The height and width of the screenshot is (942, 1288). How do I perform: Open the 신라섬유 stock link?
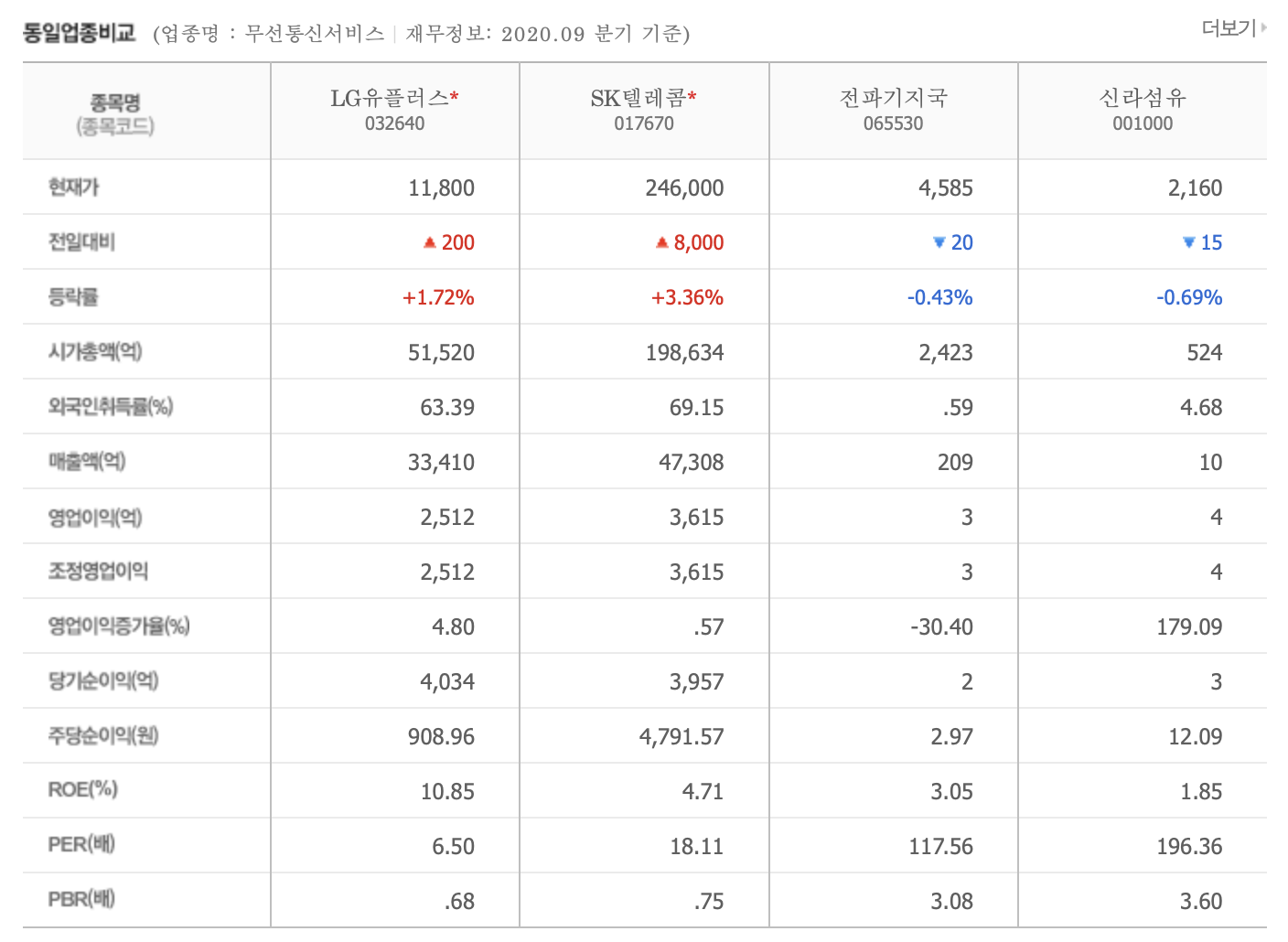(x=1143, y=98)
